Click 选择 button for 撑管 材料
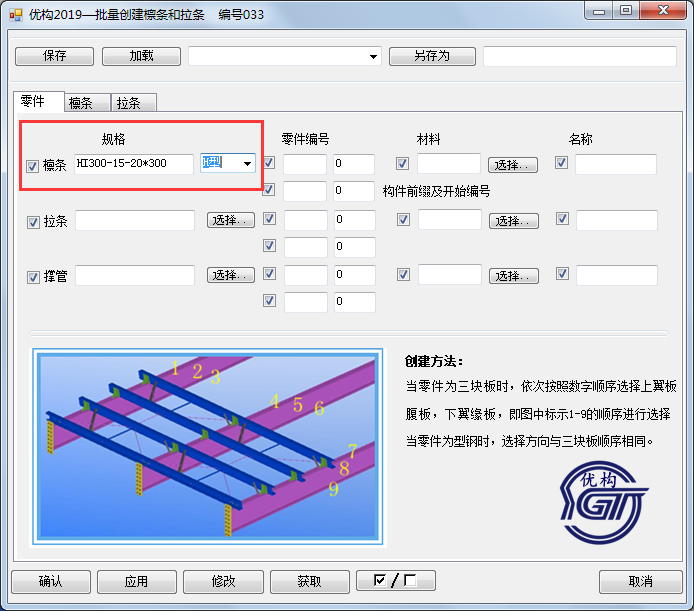Image resolution: width=694 pixels, height=611 pixels. 513,276
